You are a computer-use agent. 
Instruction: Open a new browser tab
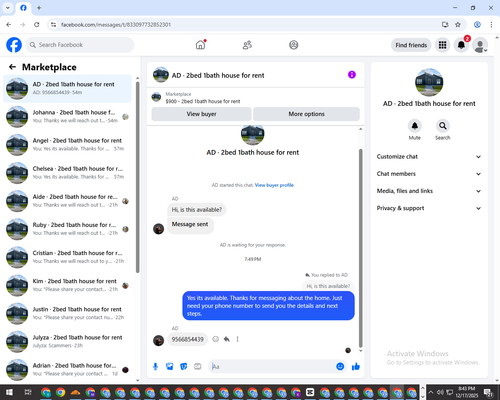point(39,8)
